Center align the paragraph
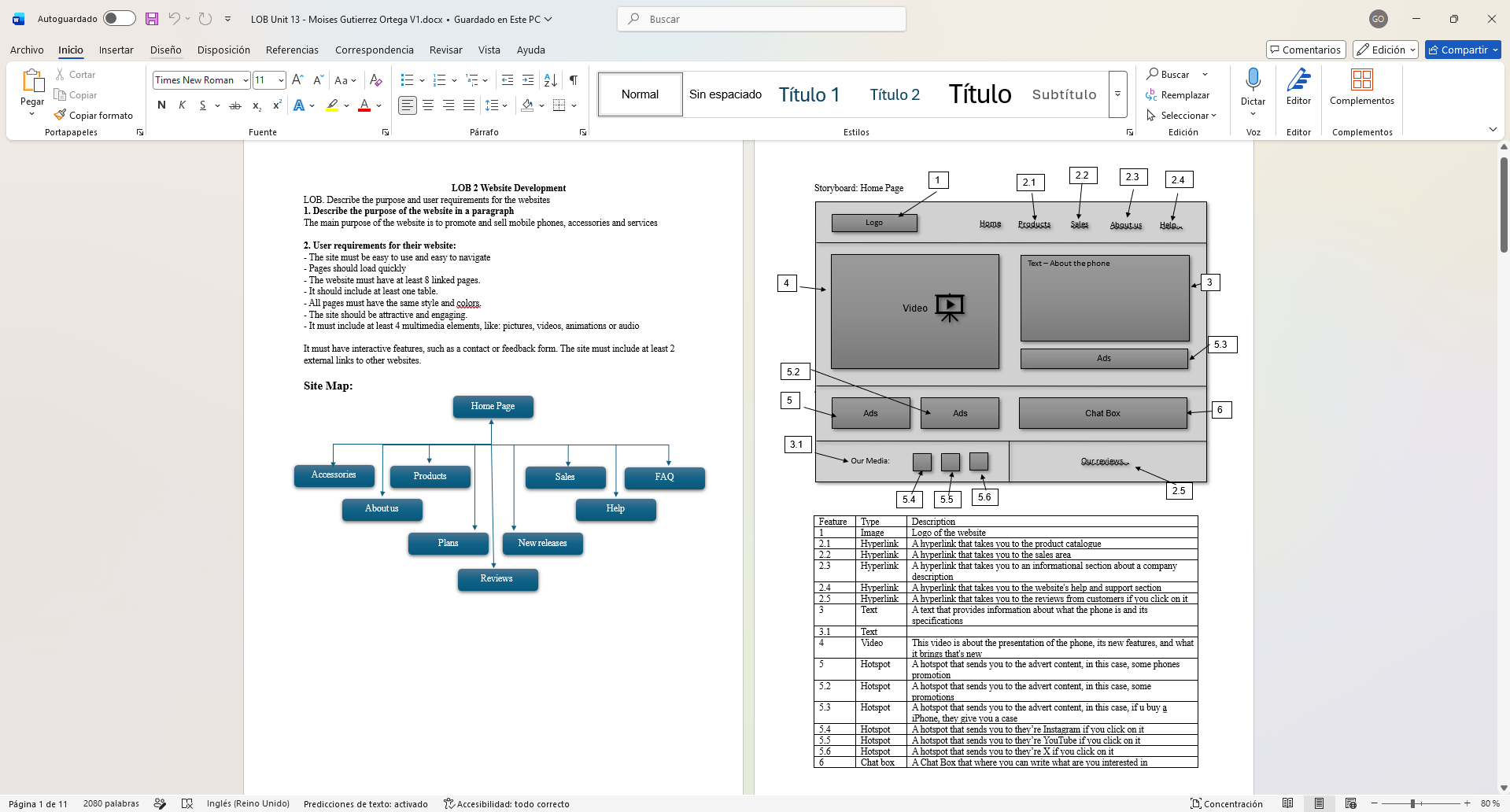Screen dimensions: 1510x812 click(428, 105)
